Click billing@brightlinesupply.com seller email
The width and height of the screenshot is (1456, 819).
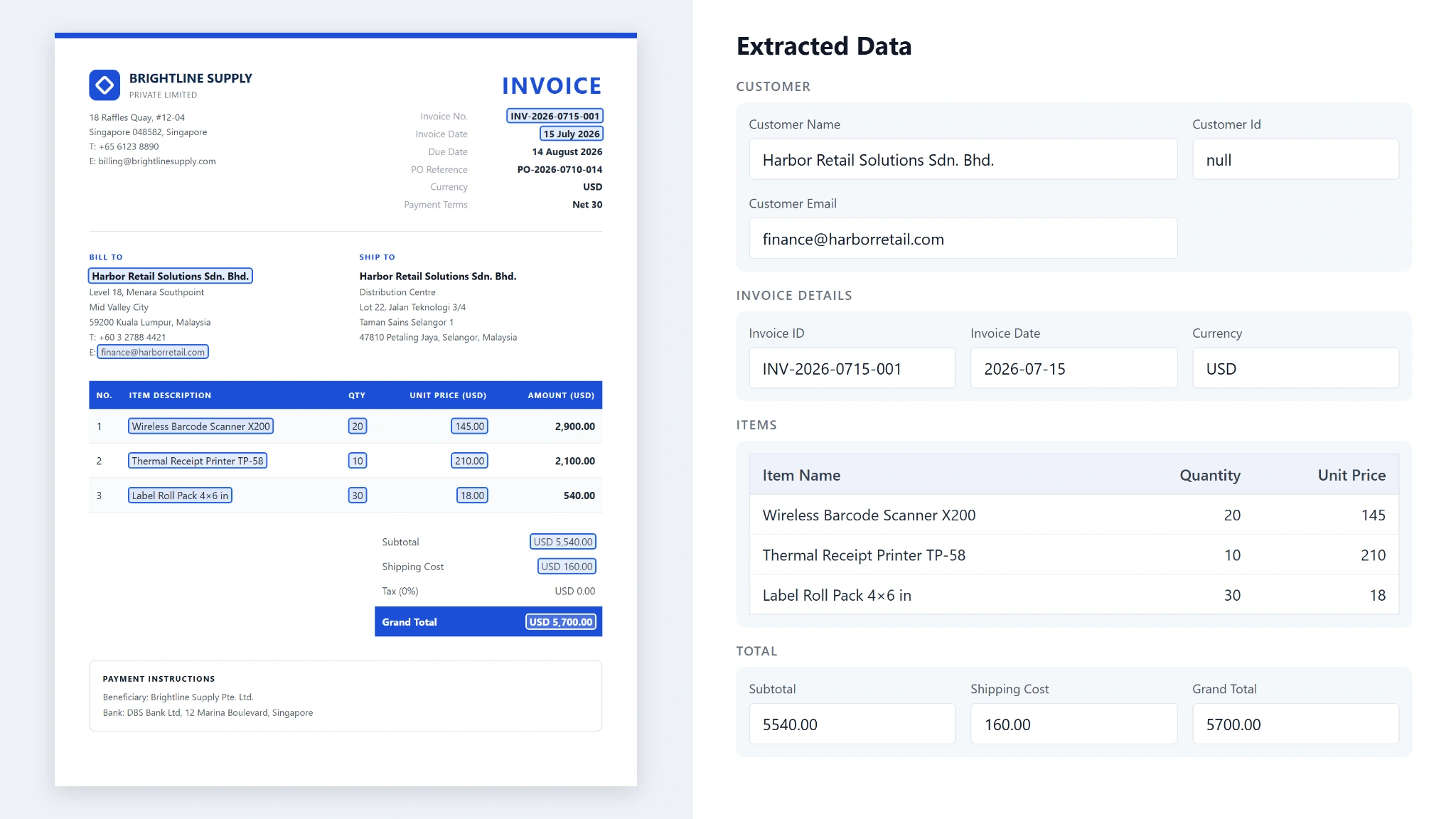tap(156, 161)
